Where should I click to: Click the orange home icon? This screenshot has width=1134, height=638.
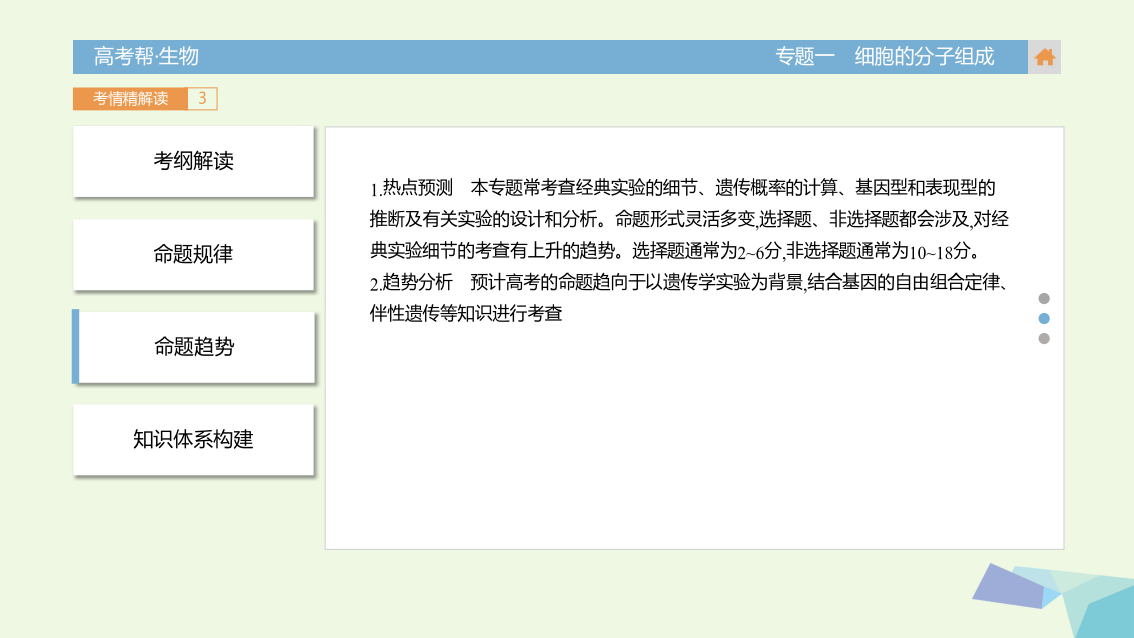point(1044,57)
